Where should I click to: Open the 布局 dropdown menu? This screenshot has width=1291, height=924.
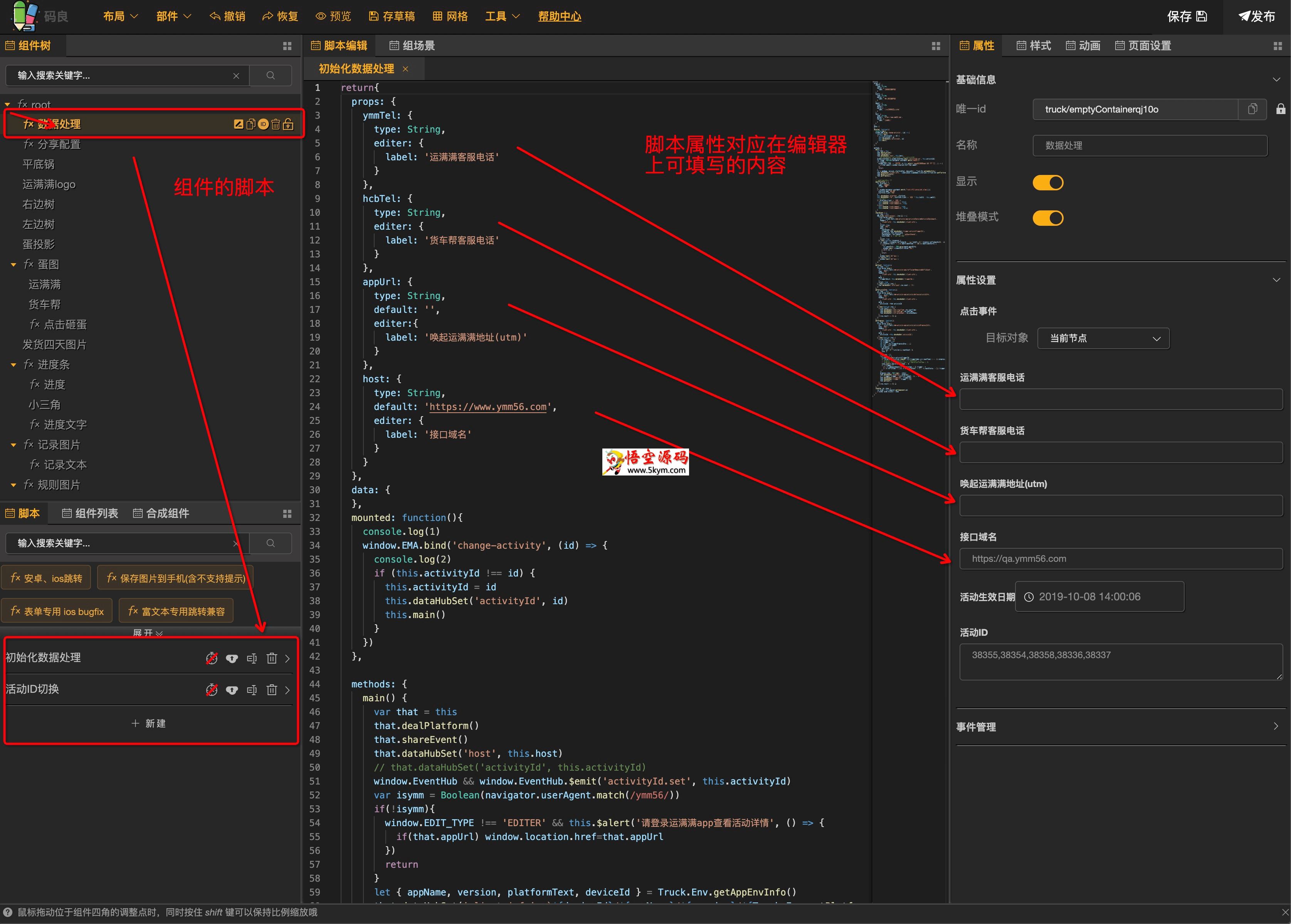click(121, 16)
